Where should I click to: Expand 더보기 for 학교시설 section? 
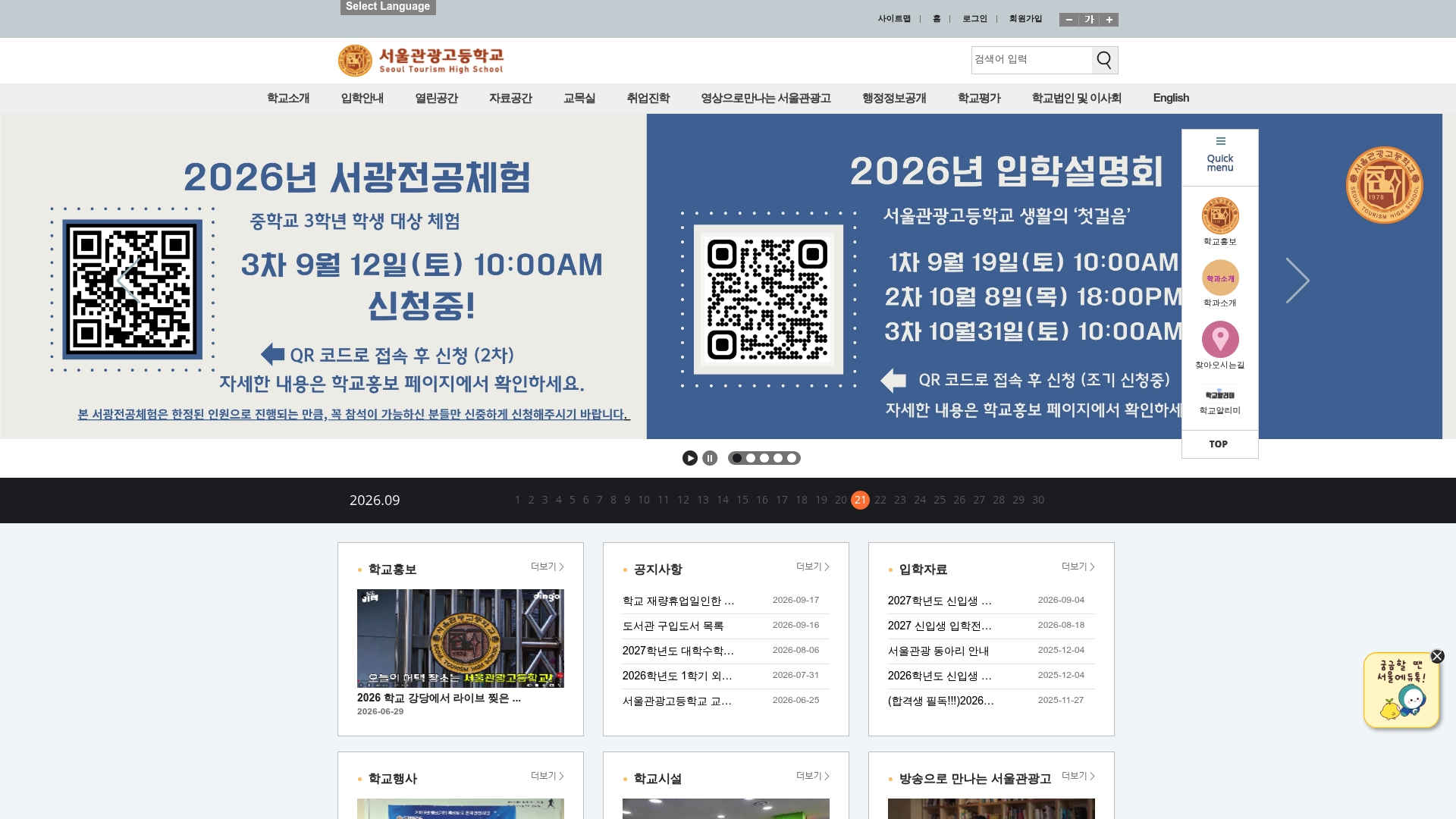pos(813,776)
